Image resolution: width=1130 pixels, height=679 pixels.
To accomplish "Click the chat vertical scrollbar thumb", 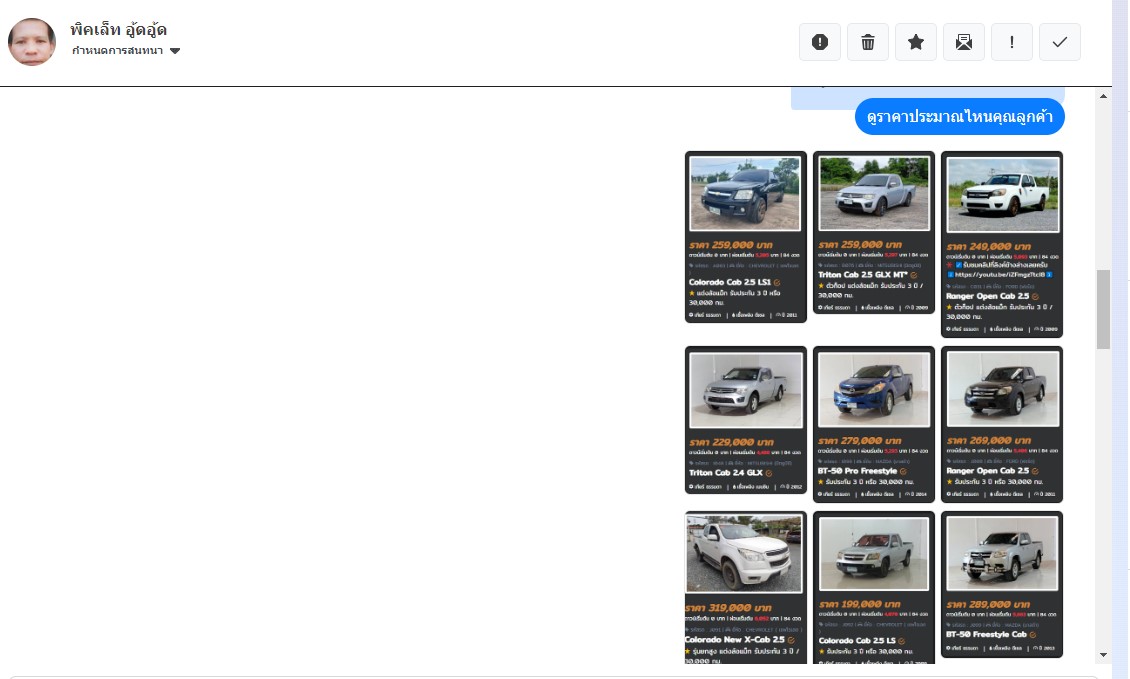I will 1104,308.
